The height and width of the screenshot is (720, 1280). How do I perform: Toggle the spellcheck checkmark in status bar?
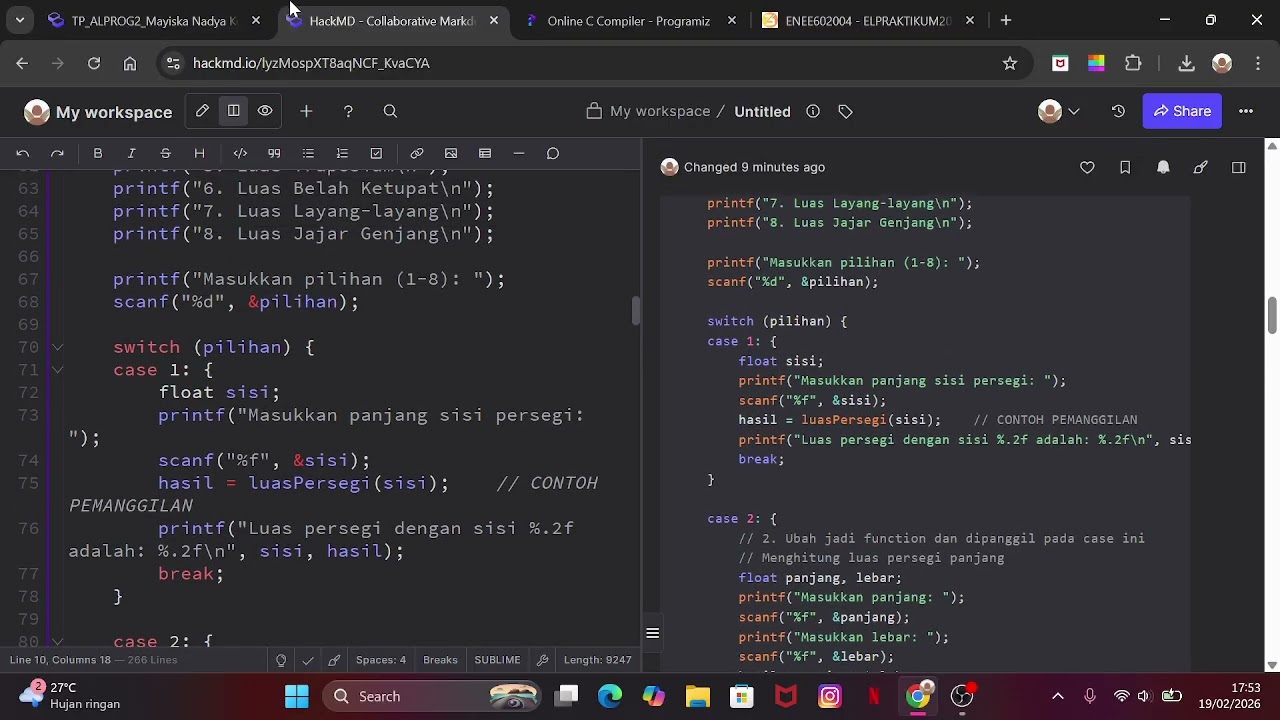pyautogui.click(x=308, y=660)
